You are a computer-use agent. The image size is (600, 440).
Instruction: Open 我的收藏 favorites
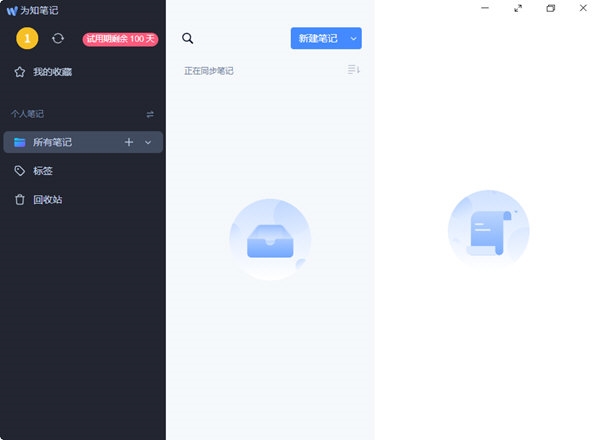click(52, 72)
